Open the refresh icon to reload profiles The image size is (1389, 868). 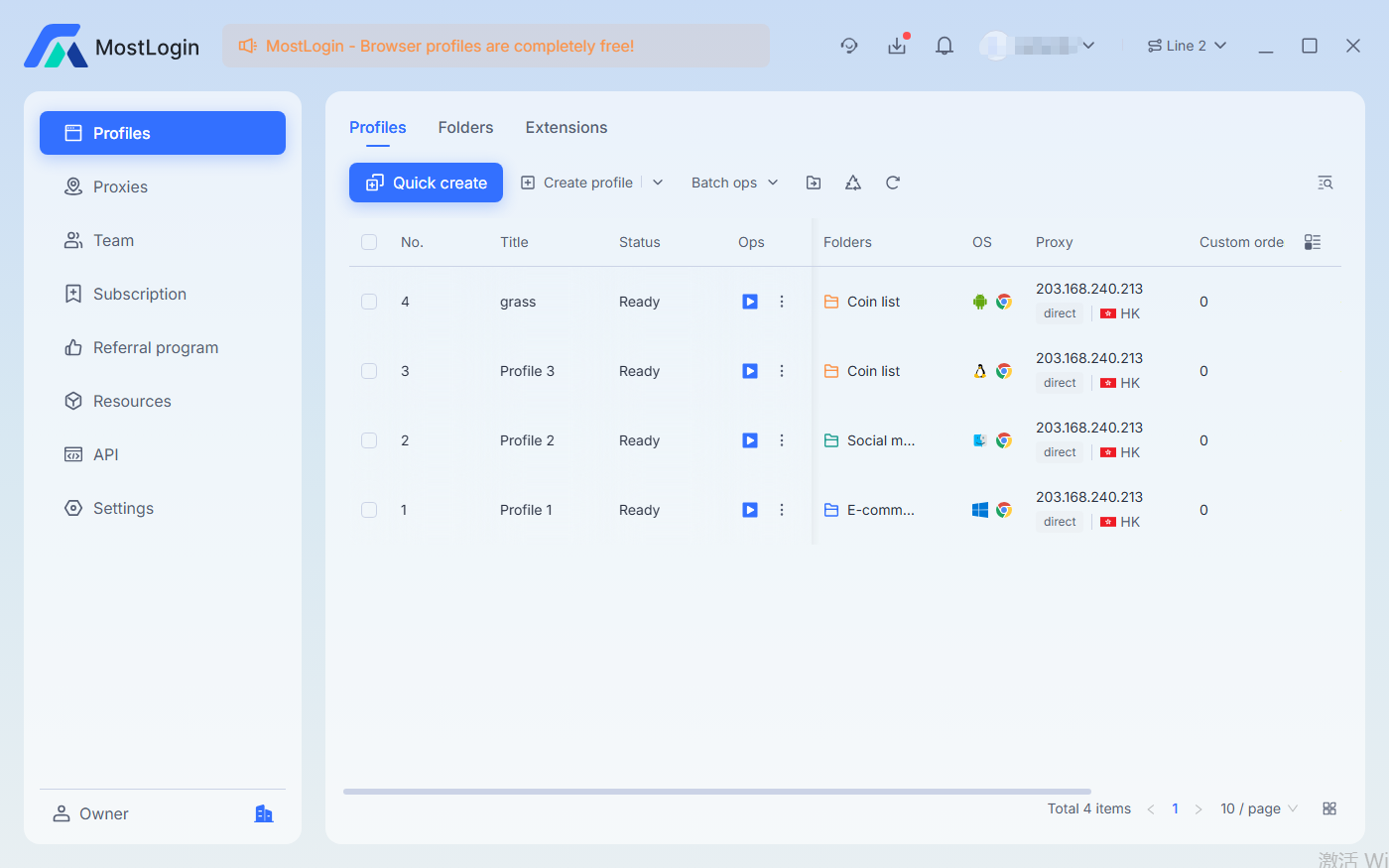click(x=892, y=183)
